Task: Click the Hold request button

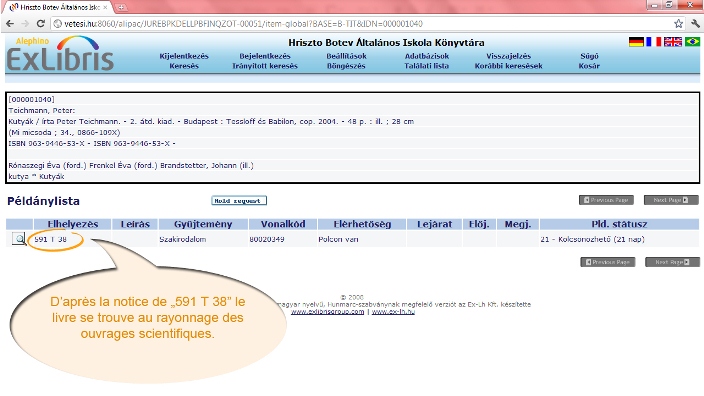Action: point(239,201)
